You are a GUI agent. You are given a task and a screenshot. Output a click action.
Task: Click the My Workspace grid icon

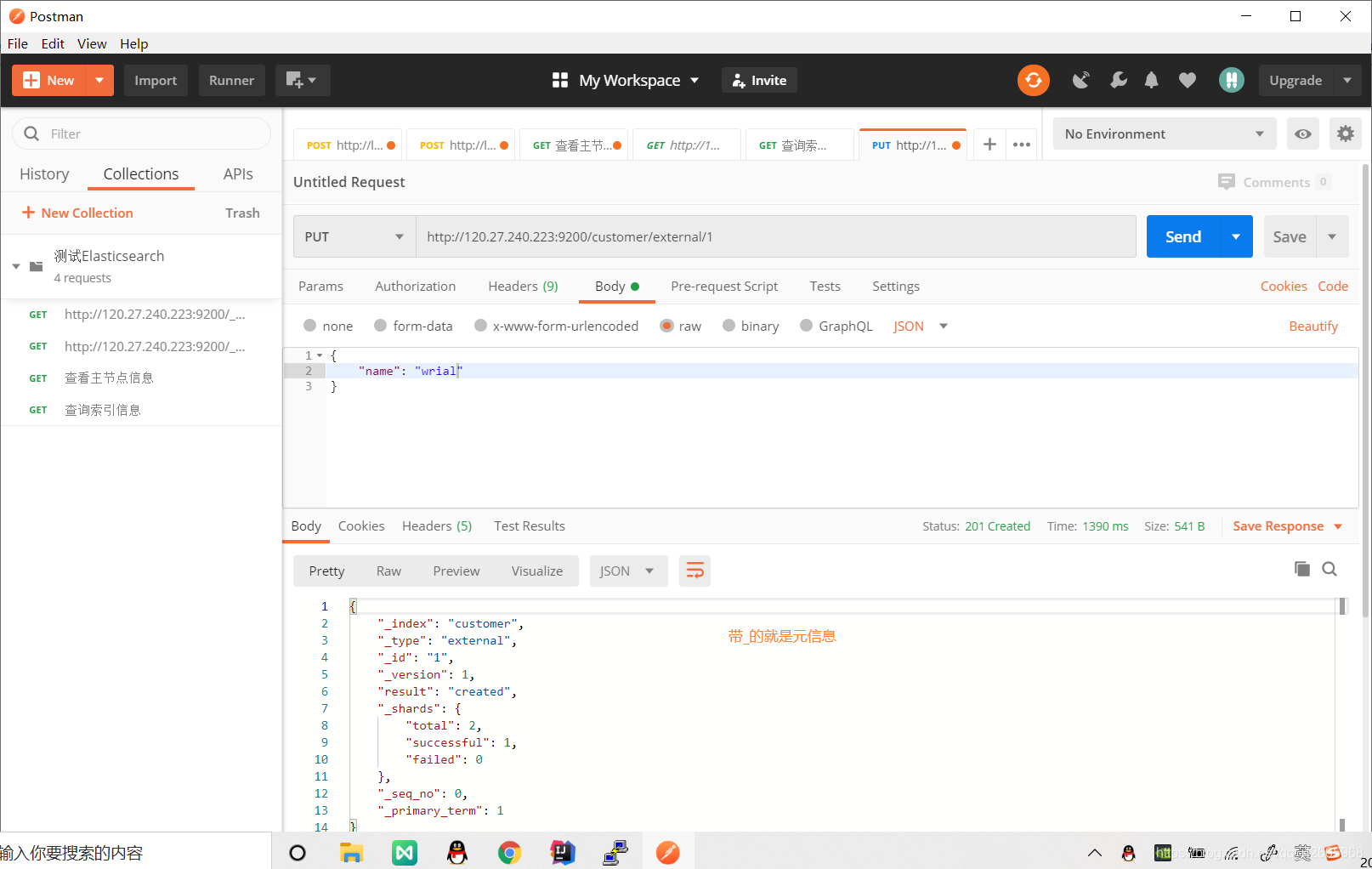pos(559,80)
